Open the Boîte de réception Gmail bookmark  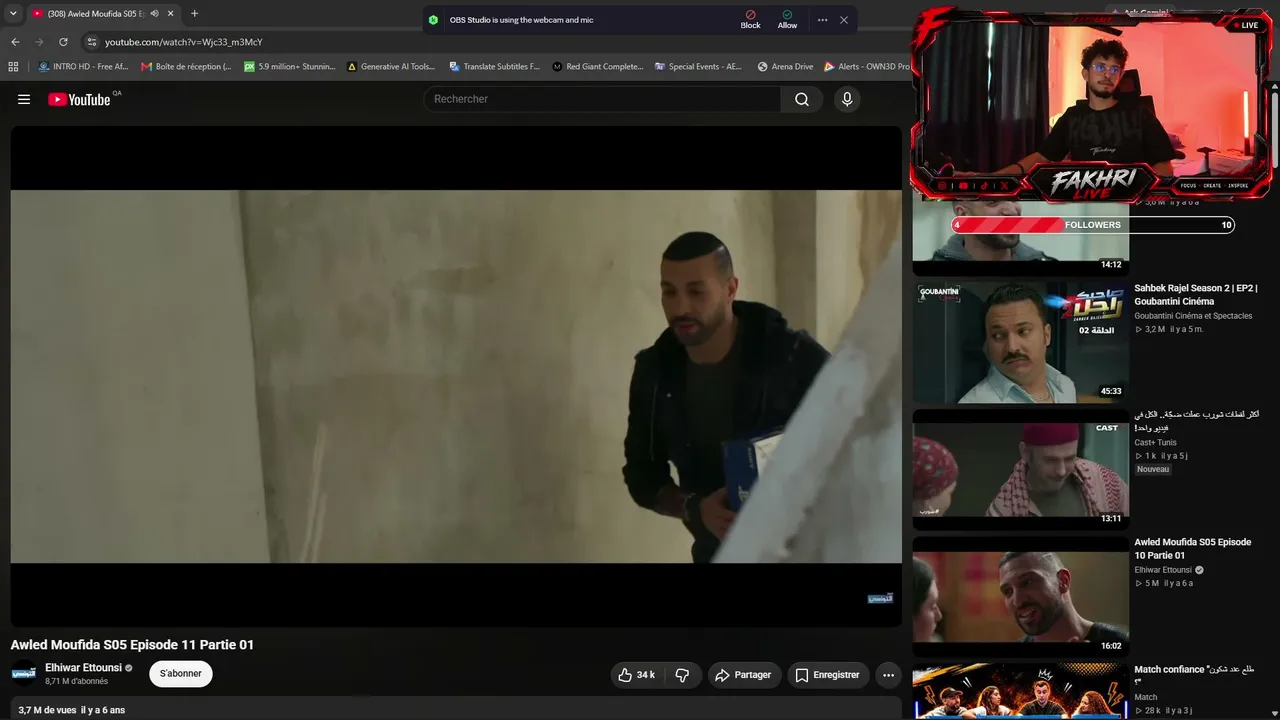[186, 67]
